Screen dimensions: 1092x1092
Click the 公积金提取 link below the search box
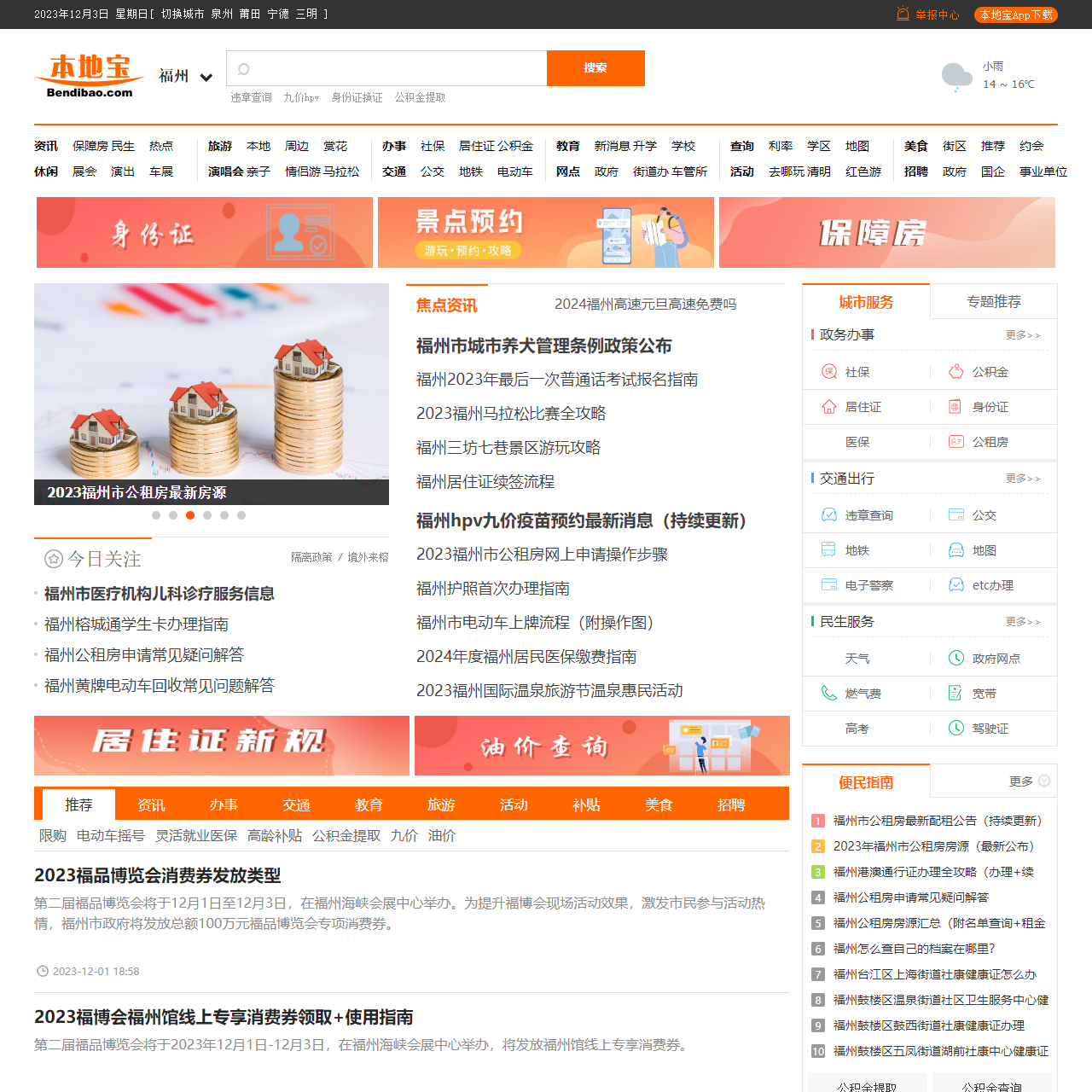click(420, 98)
